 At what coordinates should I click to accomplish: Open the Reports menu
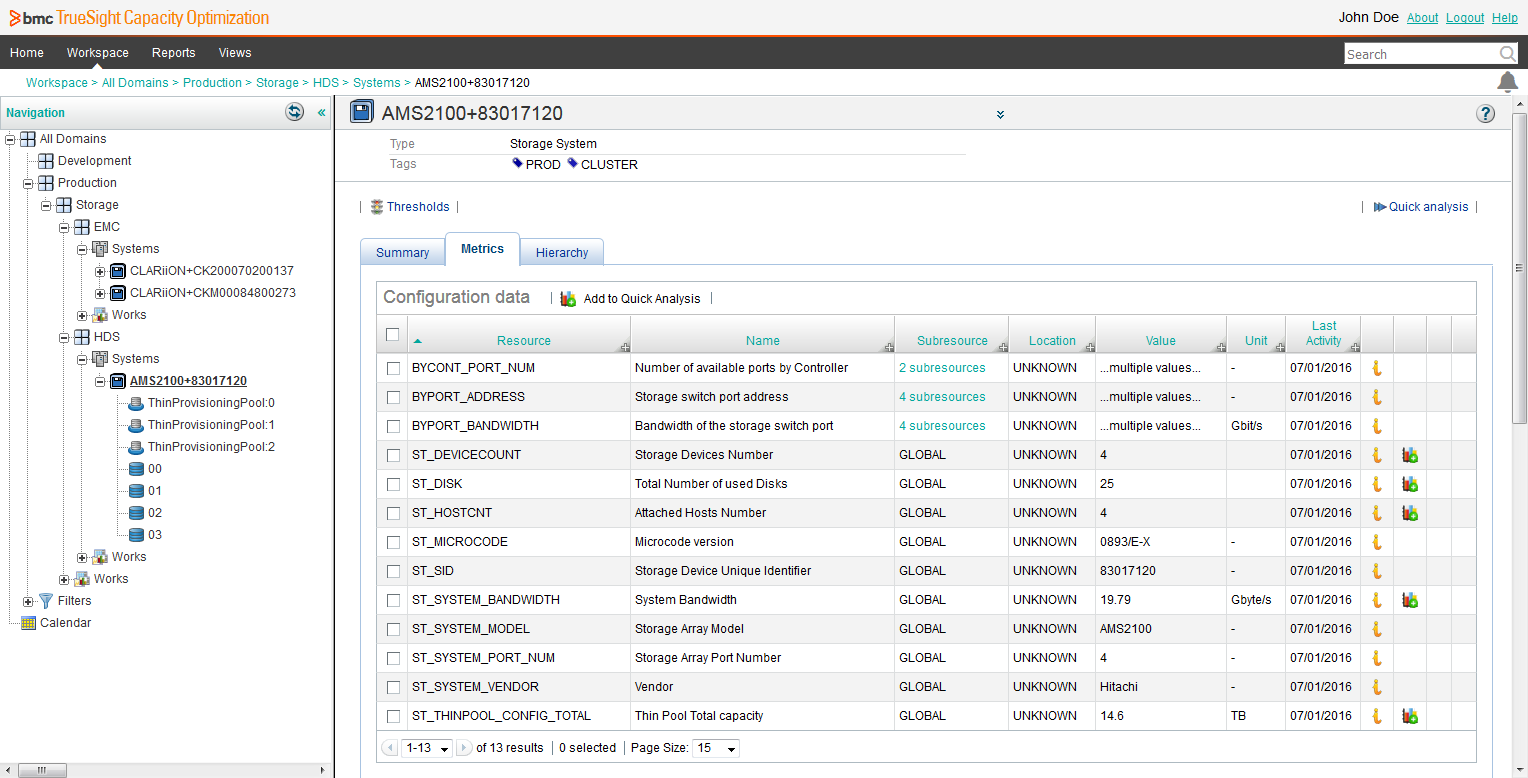pos(174,53)
